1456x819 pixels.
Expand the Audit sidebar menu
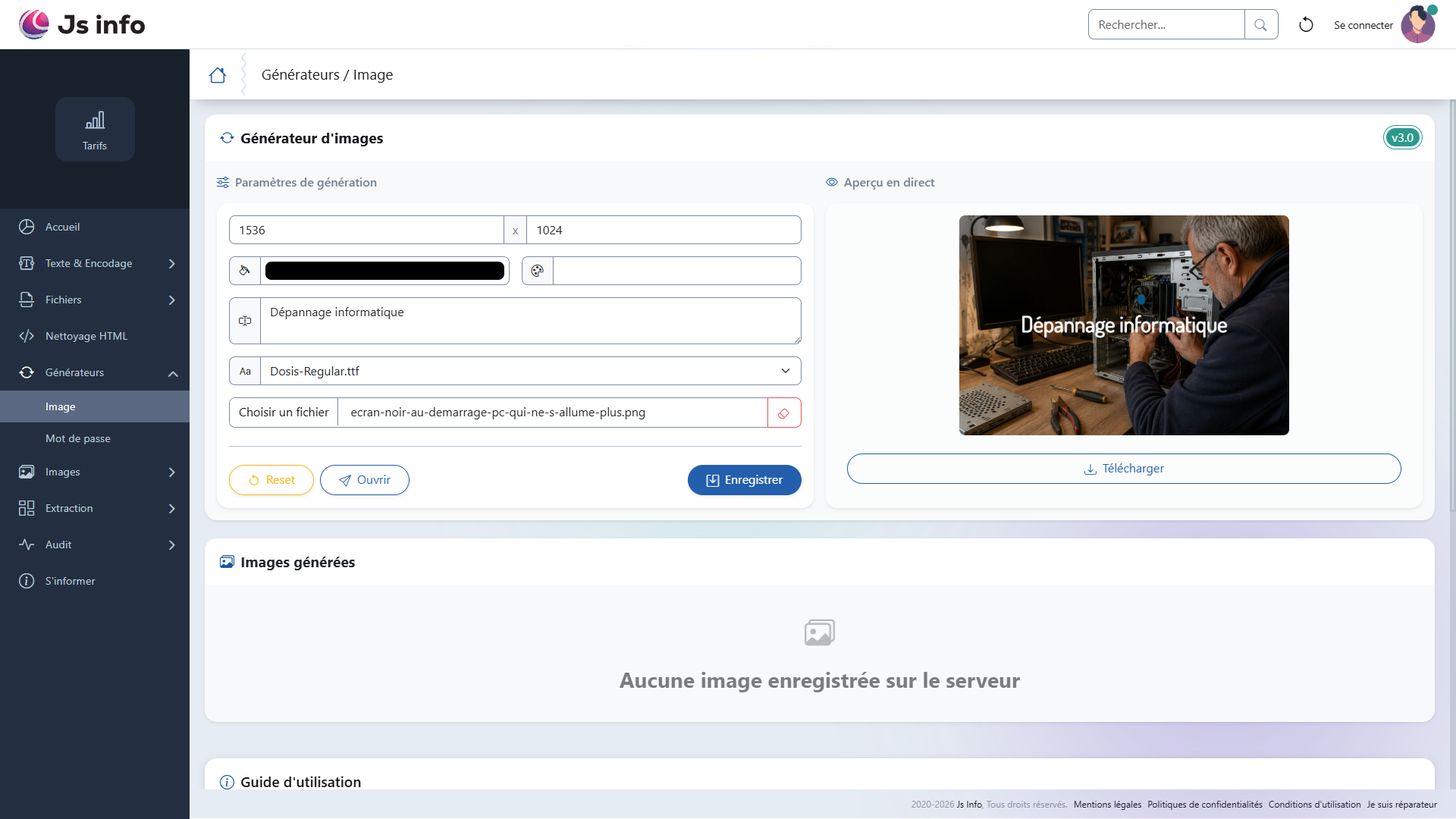click(95, 544)
